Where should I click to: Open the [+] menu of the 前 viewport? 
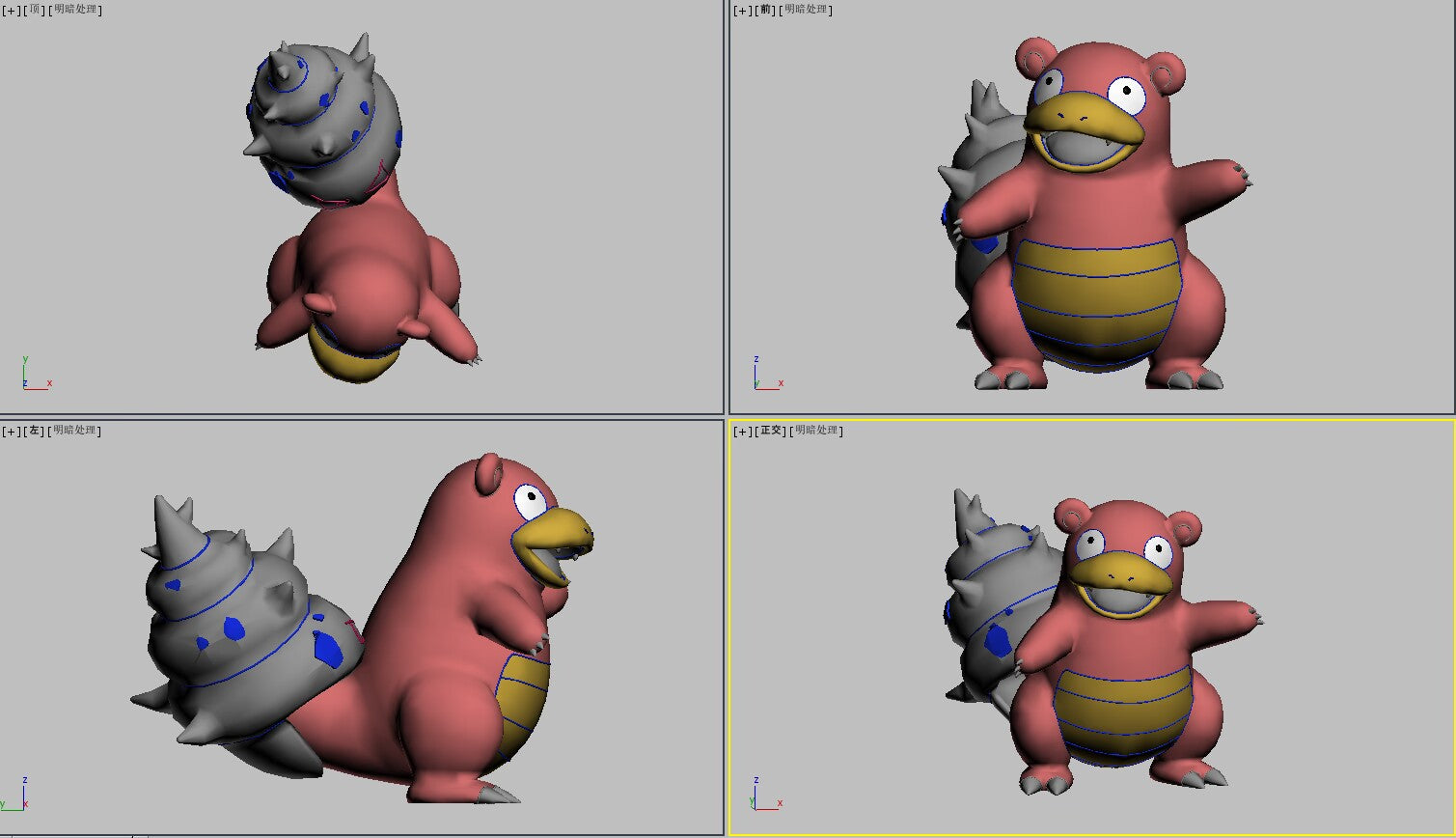click(x=742, y=10)
